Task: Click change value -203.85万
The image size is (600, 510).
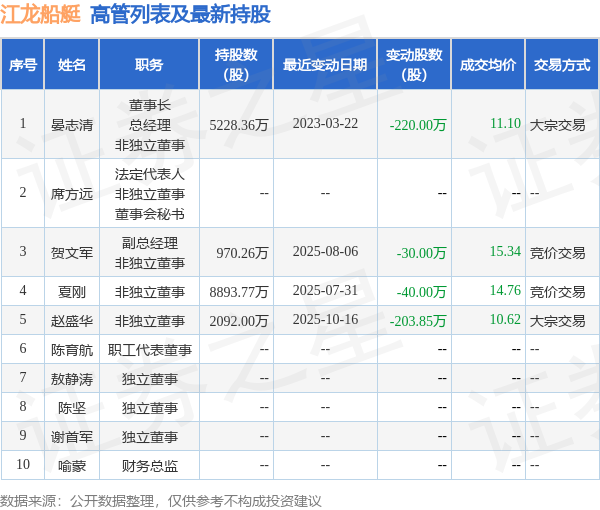Action: pyautogui.click(x=418, y=320)
